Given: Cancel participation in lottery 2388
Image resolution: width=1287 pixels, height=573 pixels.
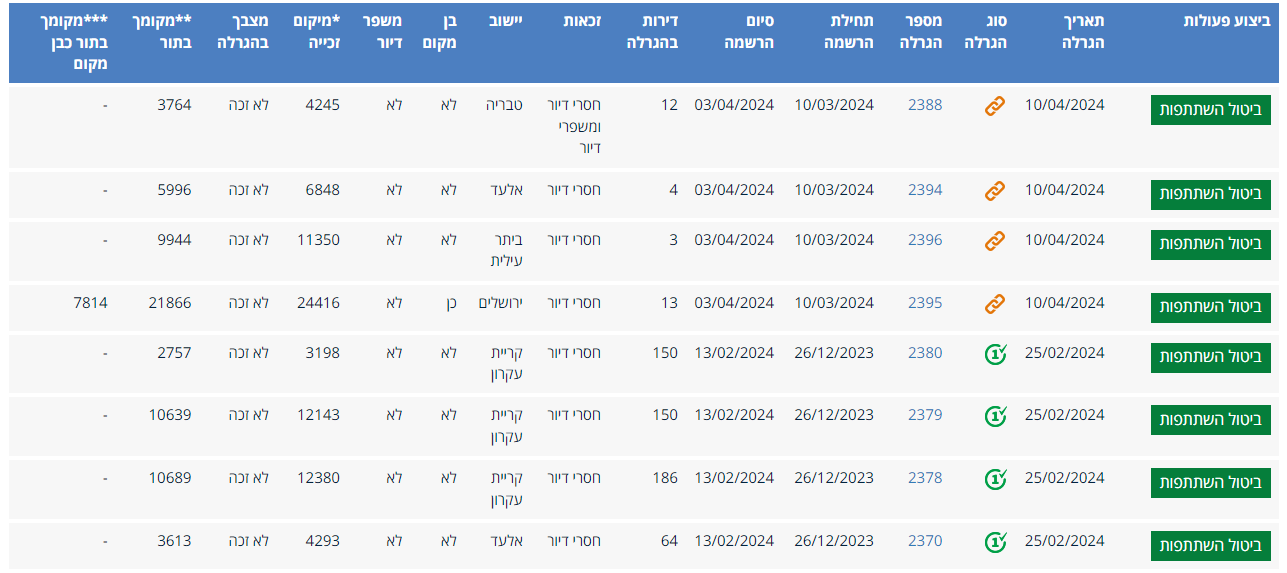Looking at the screenshot, I should coord(1210,110).
